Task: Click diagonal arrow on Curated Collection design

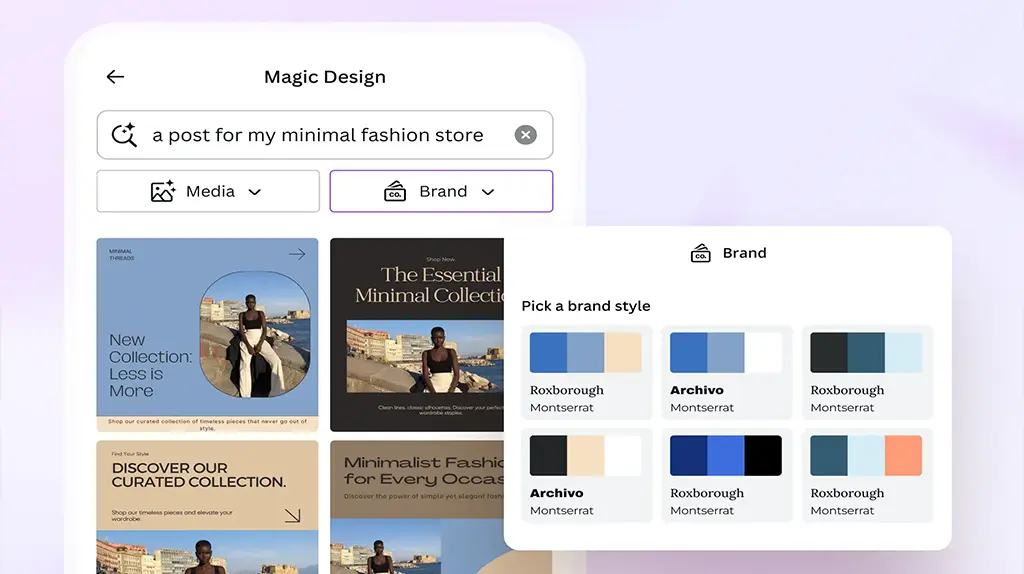Action: coord(293,516)
